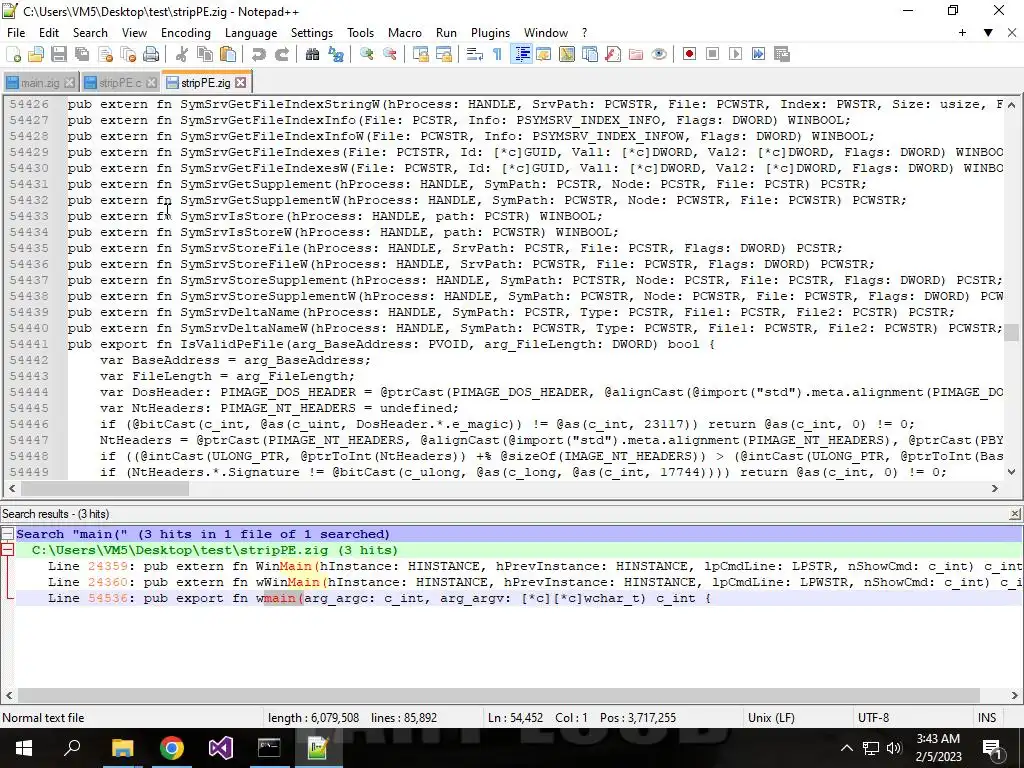Click the plus button beside the menu bar
Screen dimensions: 1024x768
click(x=963, y=33)
